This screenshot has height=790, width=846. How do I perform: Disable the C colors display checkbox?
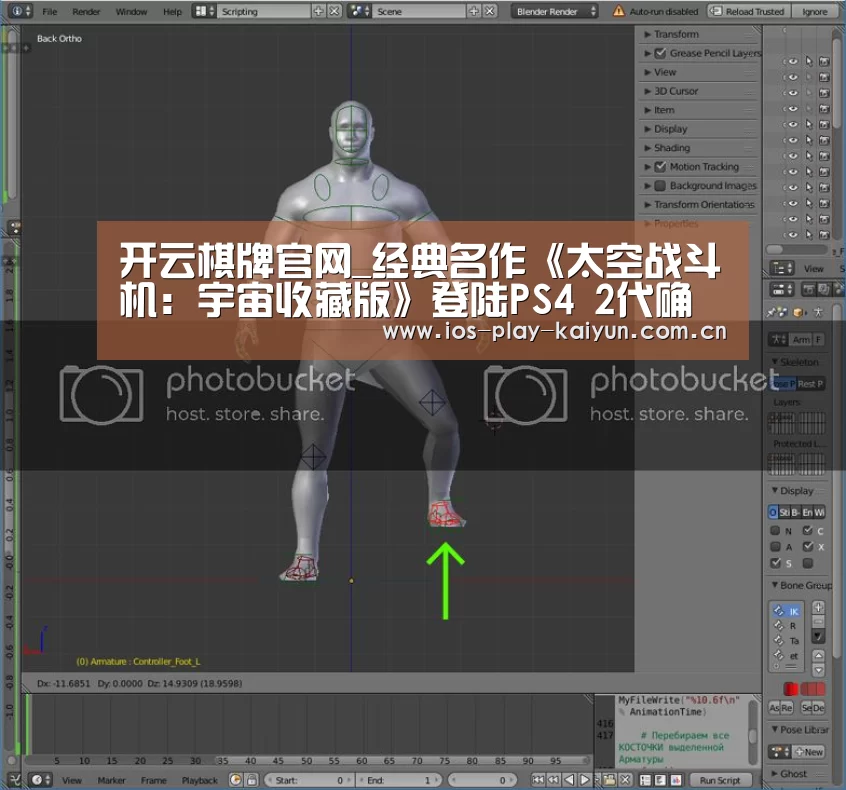point(808,530)
